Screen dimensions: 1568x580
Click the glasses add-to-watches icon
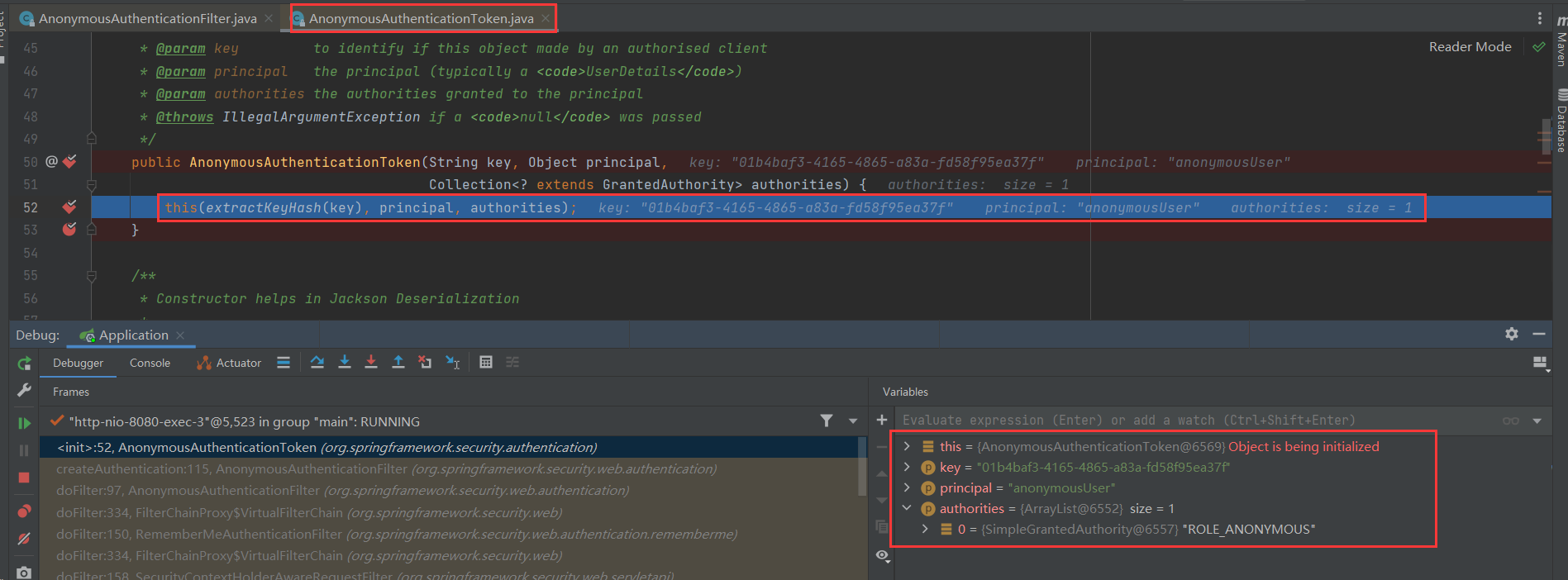(x=1511, y=421)
